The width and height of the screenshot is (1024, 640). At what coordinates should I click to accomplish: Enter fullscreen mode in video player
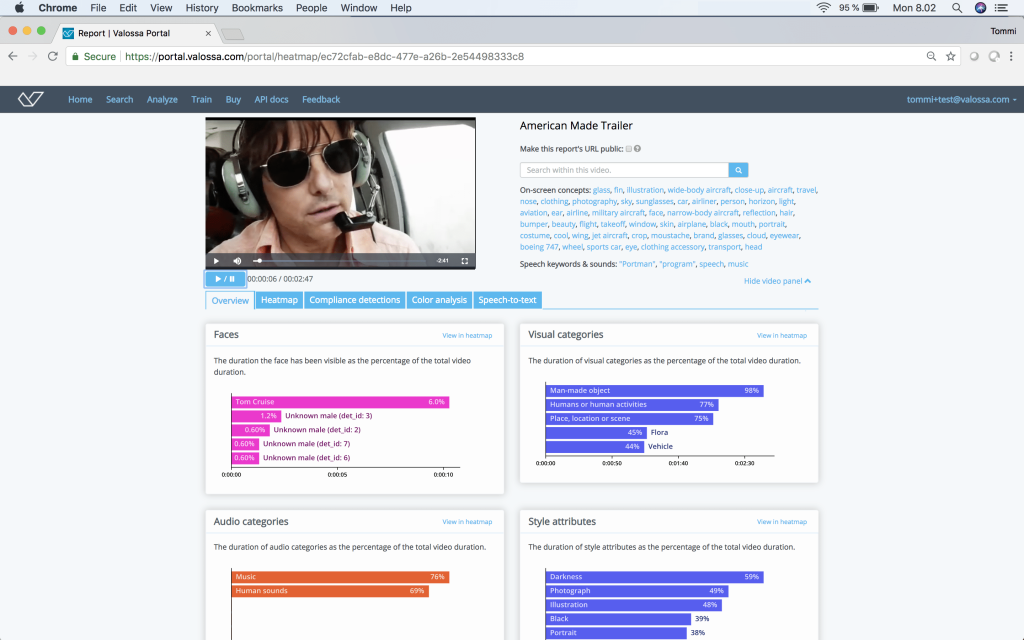(x=464, y=261)
